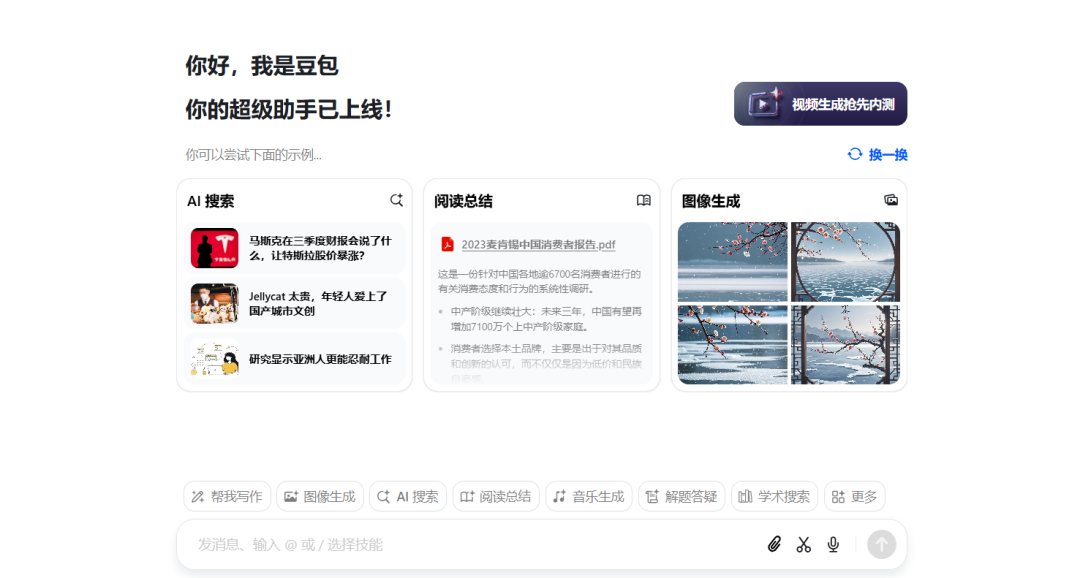The height and width of the screenshot is (578, 1080).
Task: Click the paperclip attachment icon
Action: (774, 545)
